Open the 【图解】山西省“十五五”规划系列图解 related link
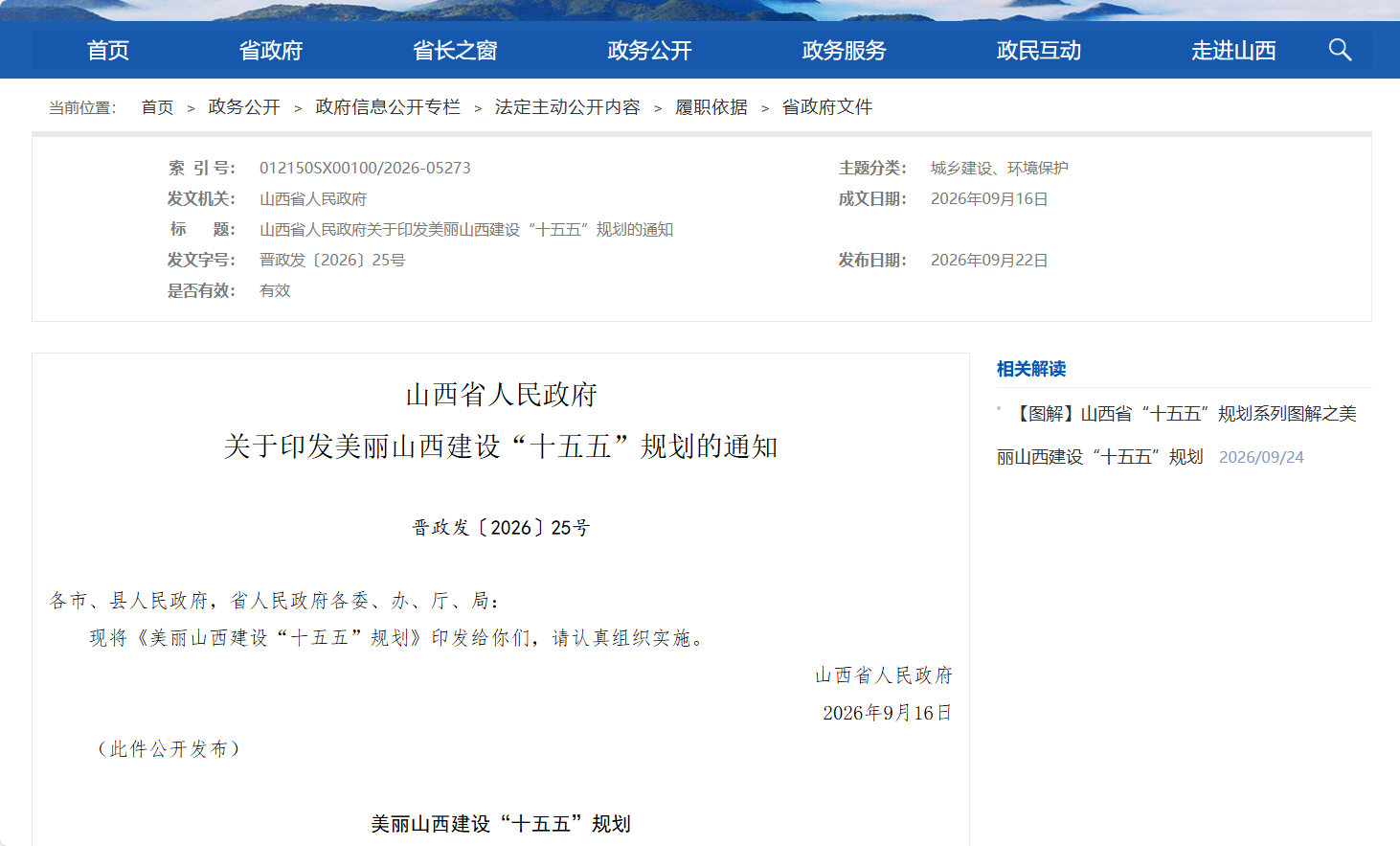This screenshot has width=1400, height=846. 1177,435
